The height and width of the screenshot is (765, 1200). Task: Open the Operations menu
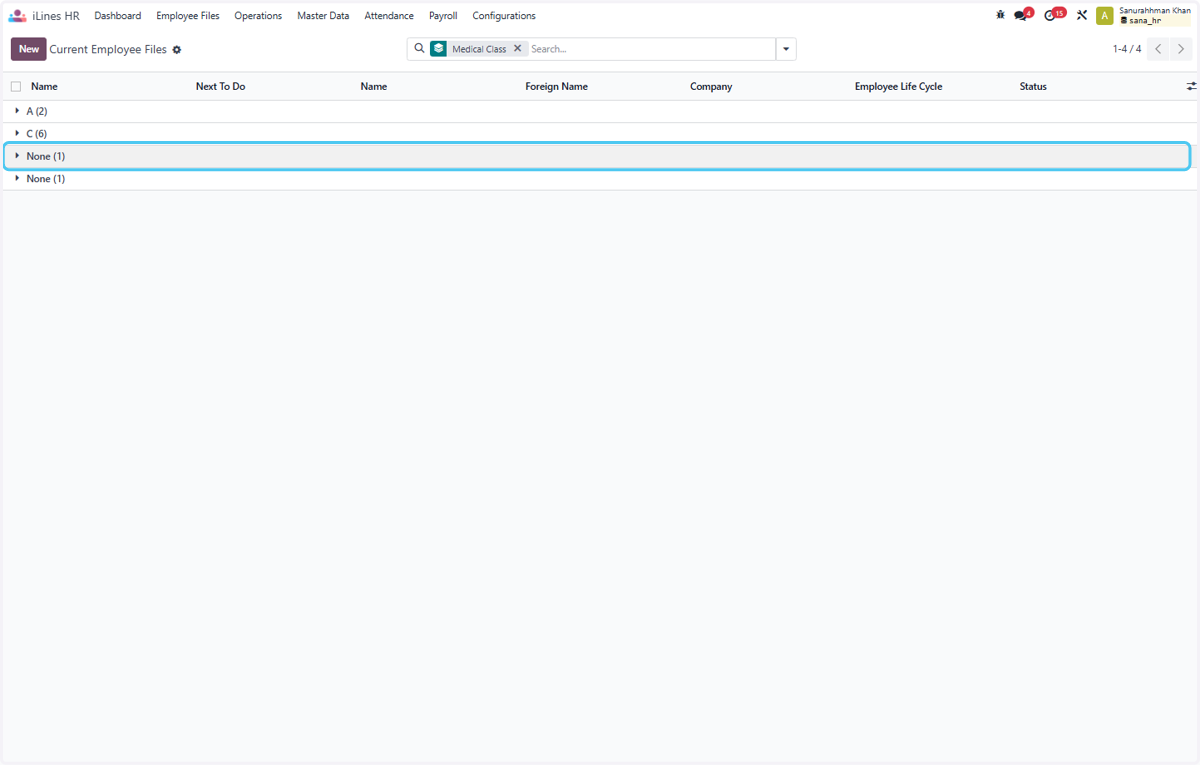[x=258, y=16]
